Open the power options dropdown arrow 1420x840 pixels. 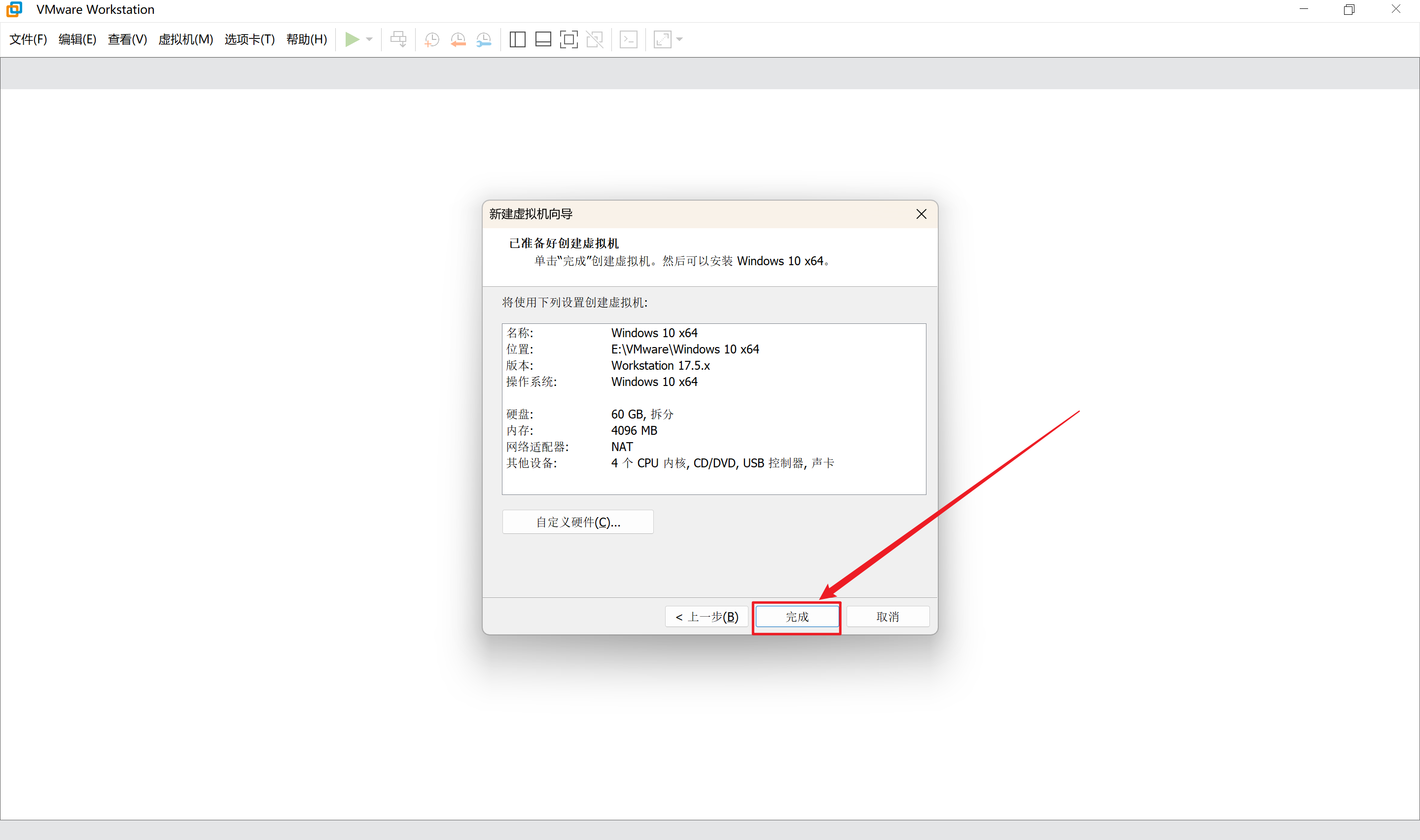[x=370, y=39]
